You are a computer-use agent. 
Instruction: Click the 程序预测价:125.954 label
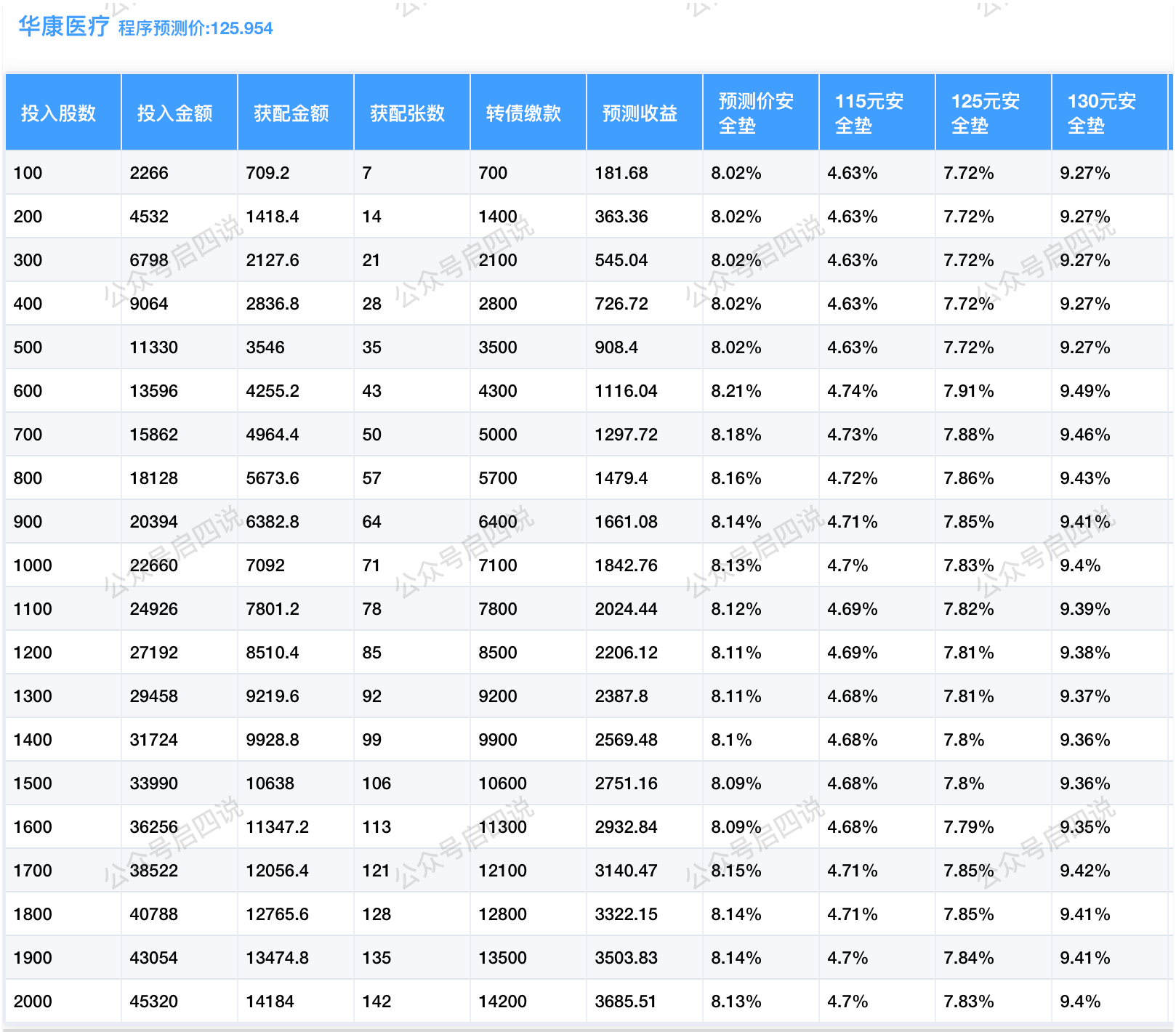pos(196,28)
